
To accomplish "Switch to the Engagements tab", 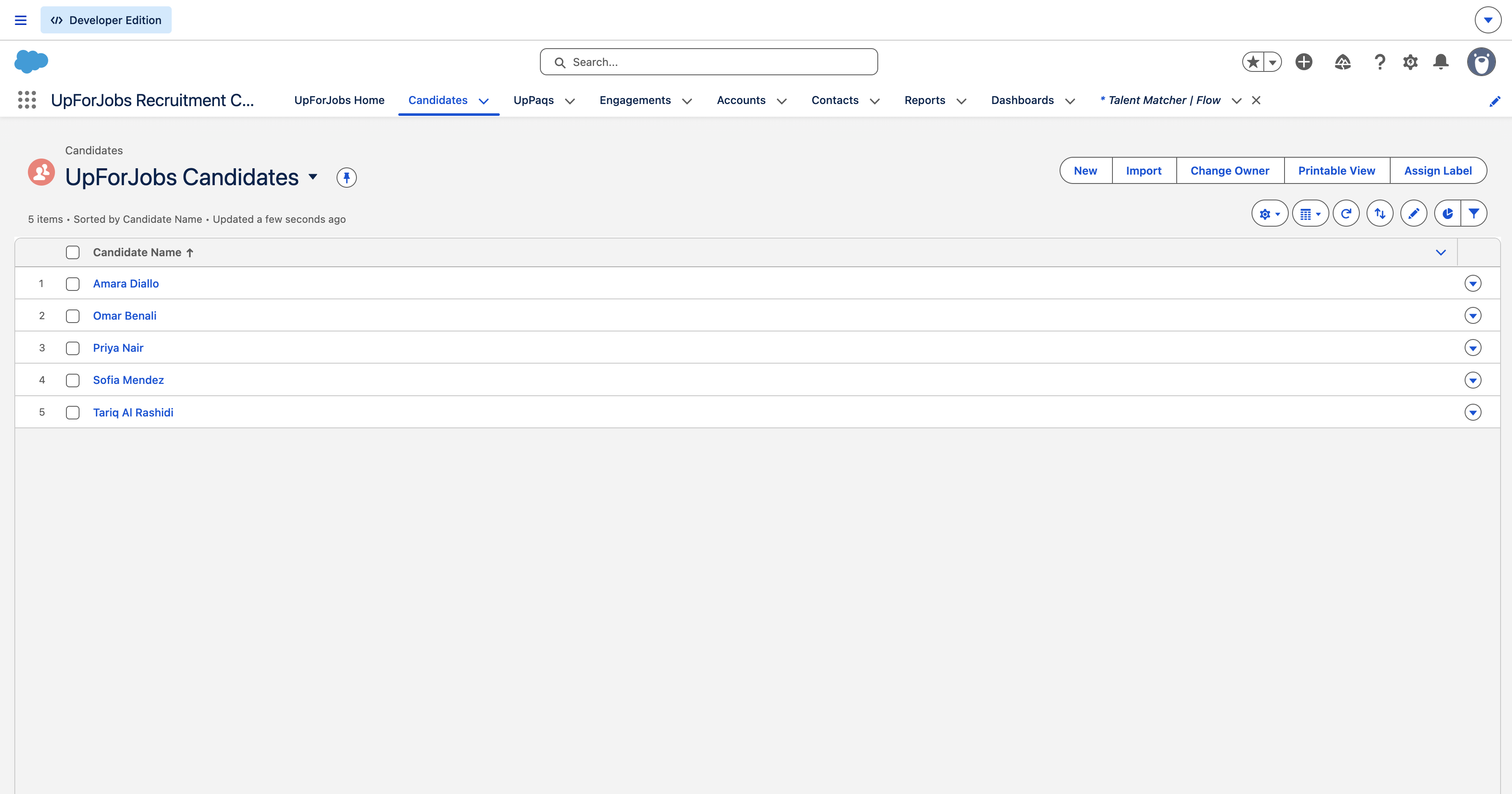I will pos(635,100).
